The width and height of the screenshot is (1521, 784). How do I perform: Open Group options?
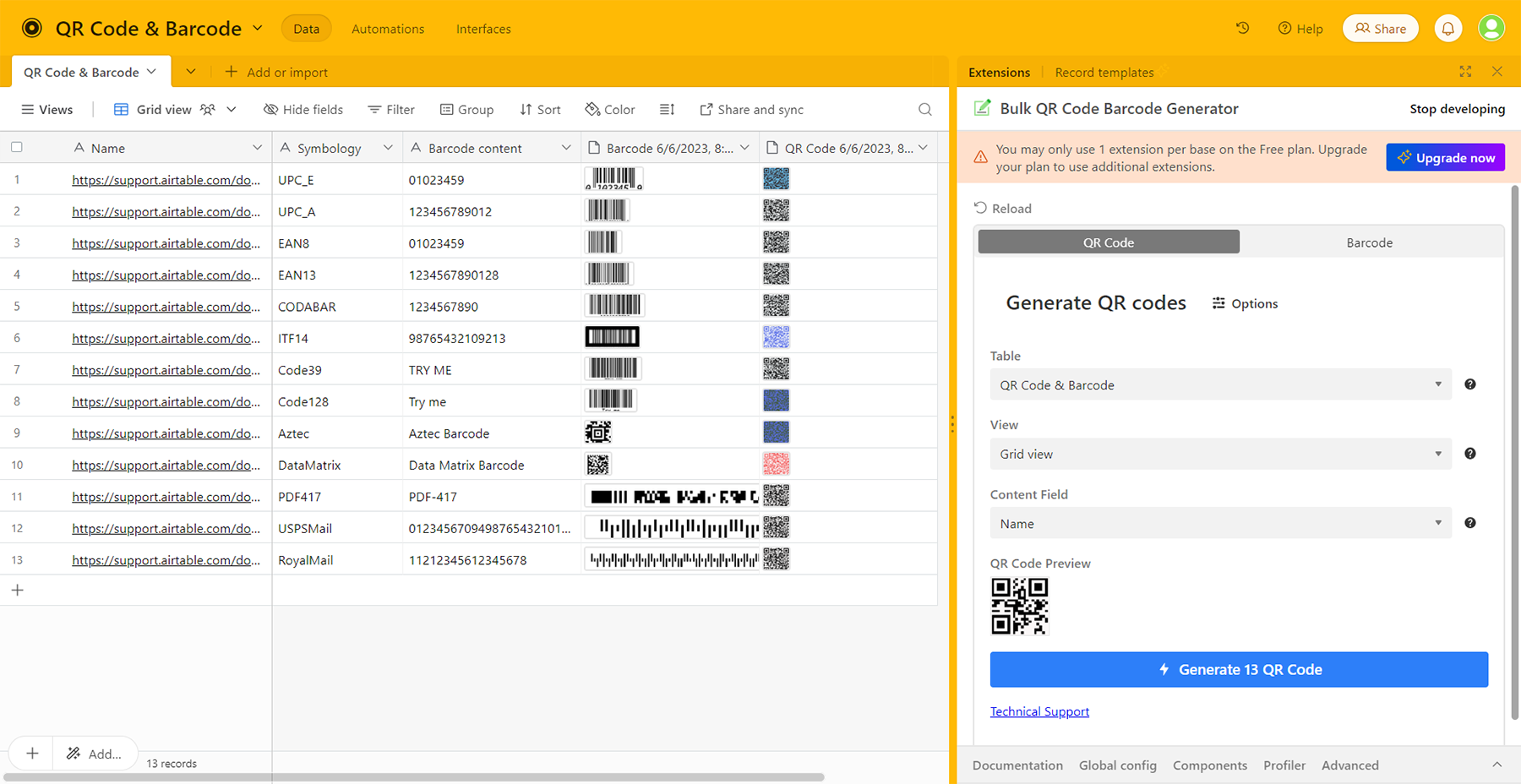pos(466,109)
